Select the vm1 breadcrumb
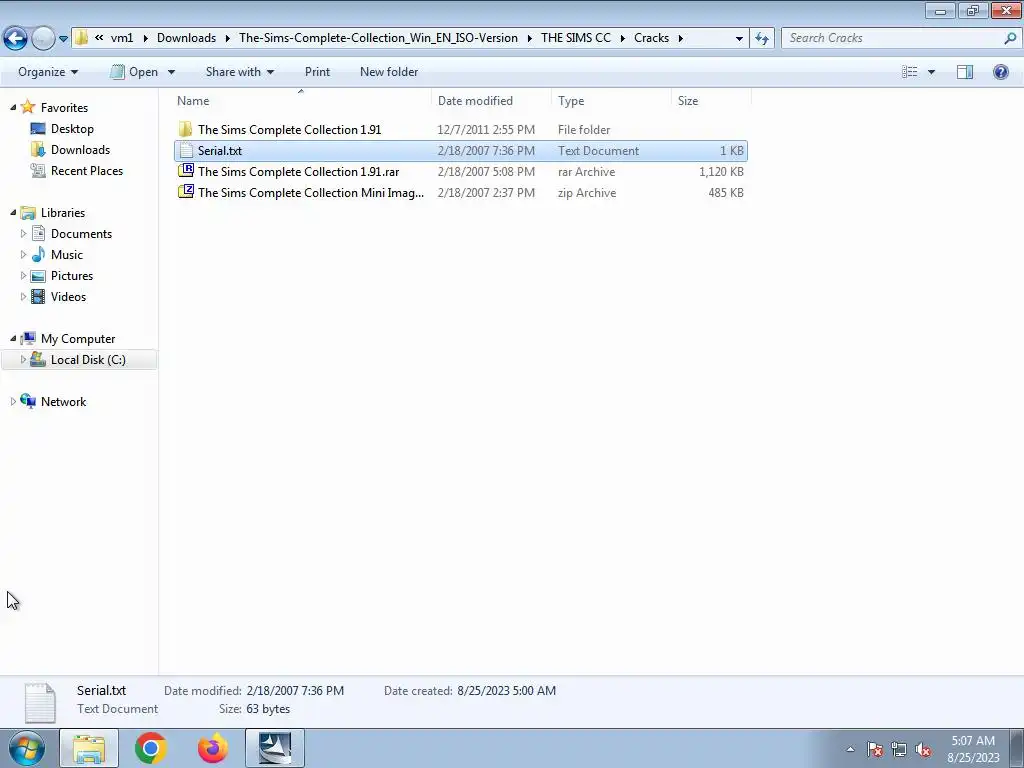 (121, 38)
